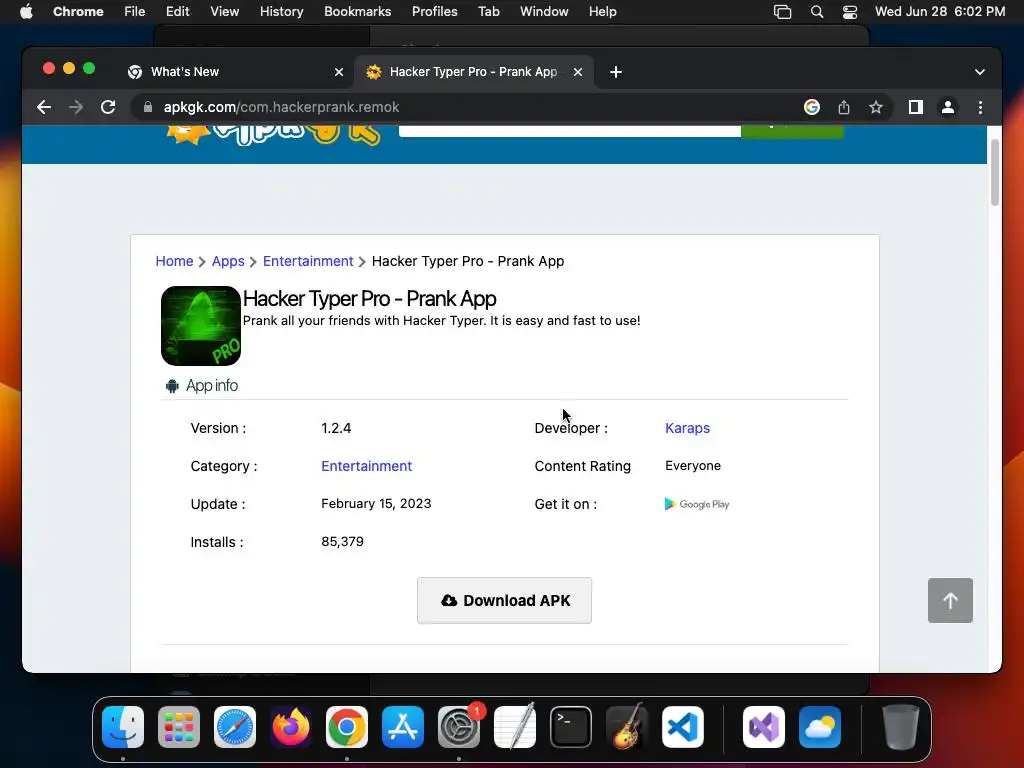1024x768 pixels.
Task: Open System Settings from the Dock
Action: [x=459, y=727]
